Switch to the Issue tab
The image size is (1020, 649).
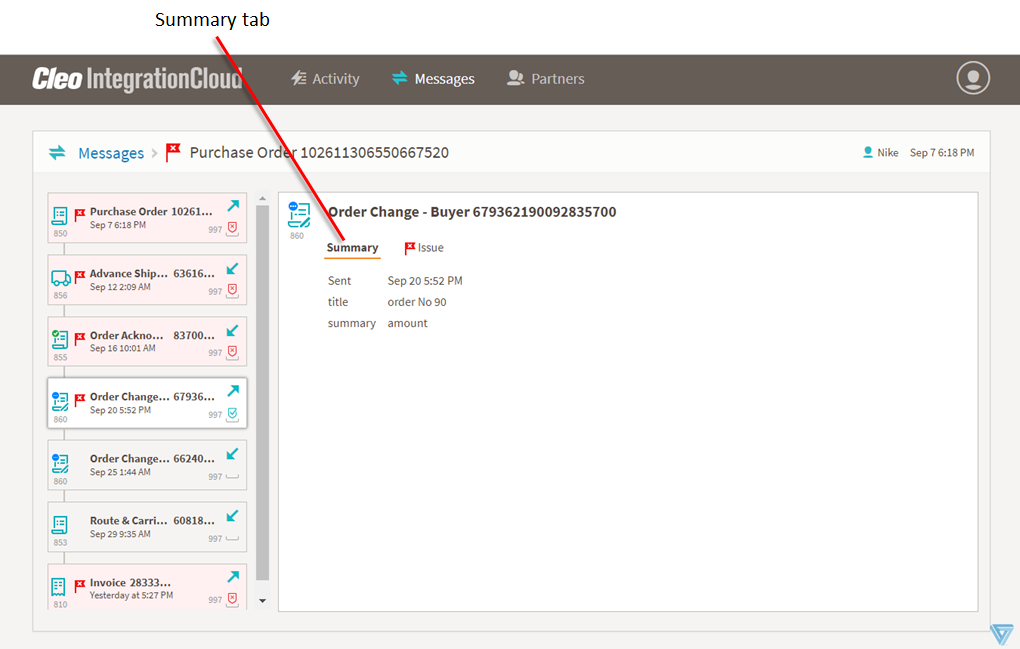point(424,248)
